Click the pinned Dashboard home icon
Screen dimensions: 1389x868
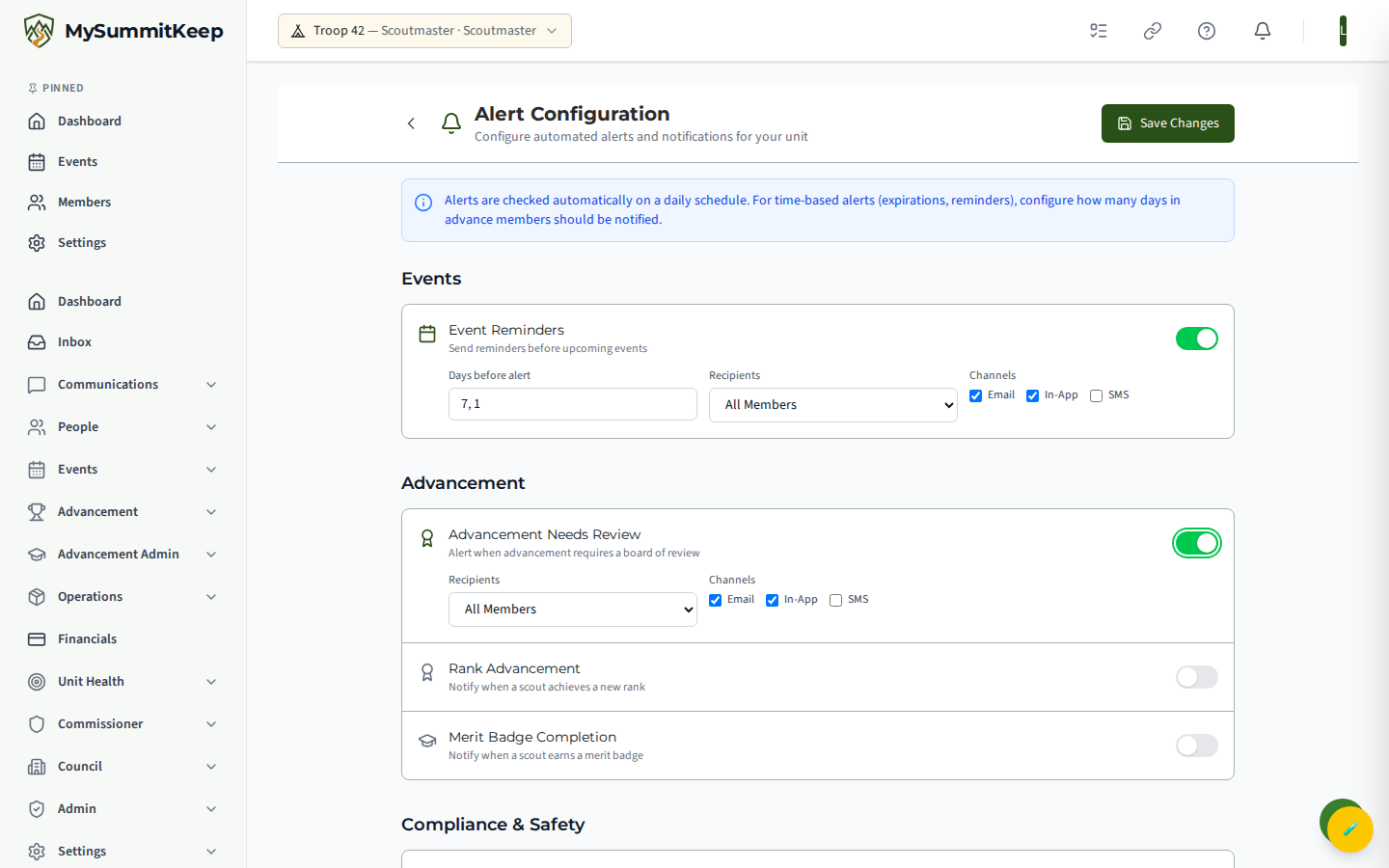(x=37, y=122)
